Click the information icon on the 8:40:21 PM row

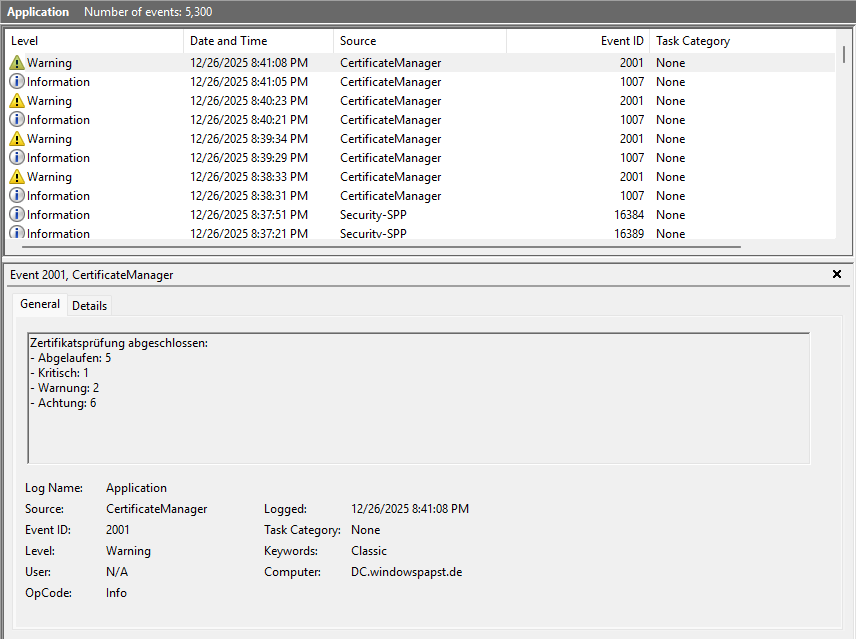coord(18,119)
